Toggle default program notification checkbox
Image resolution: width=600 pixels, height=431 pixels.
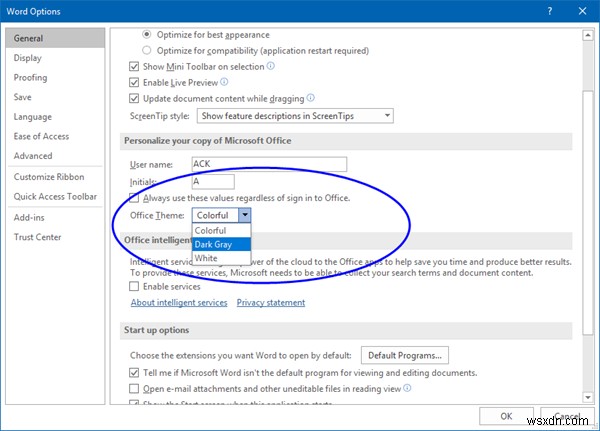pos(134,372)
